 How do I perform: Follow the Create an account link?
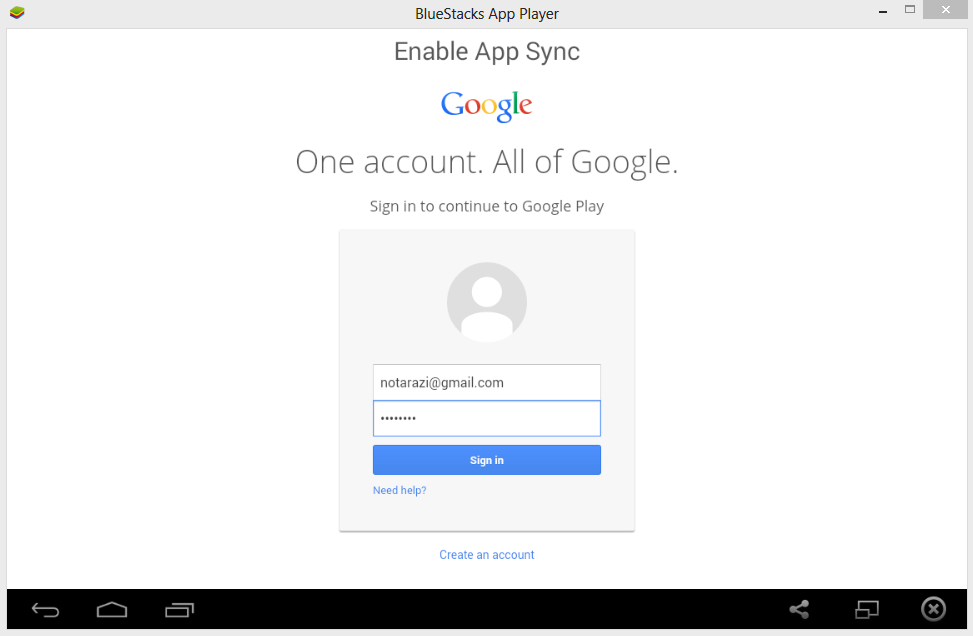click(x=486, y=555)
